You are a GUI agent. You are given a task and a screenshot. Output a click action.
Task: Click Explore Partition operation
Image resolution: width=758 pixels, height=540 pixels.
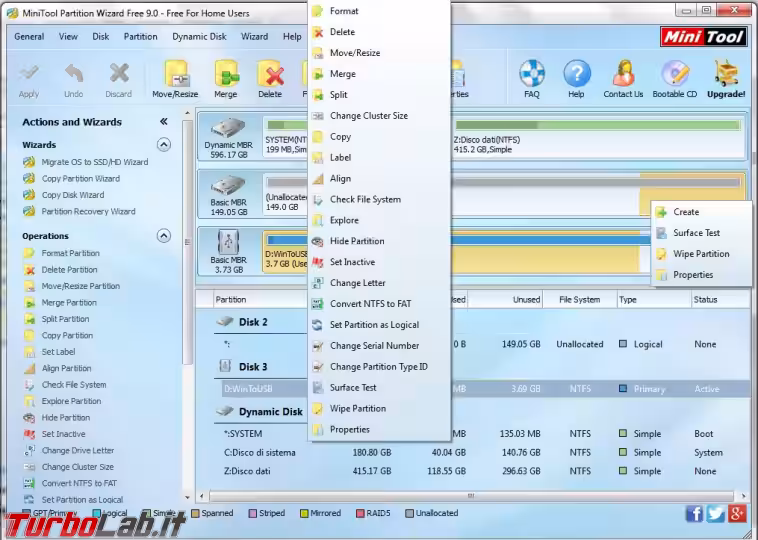point(62,401)
